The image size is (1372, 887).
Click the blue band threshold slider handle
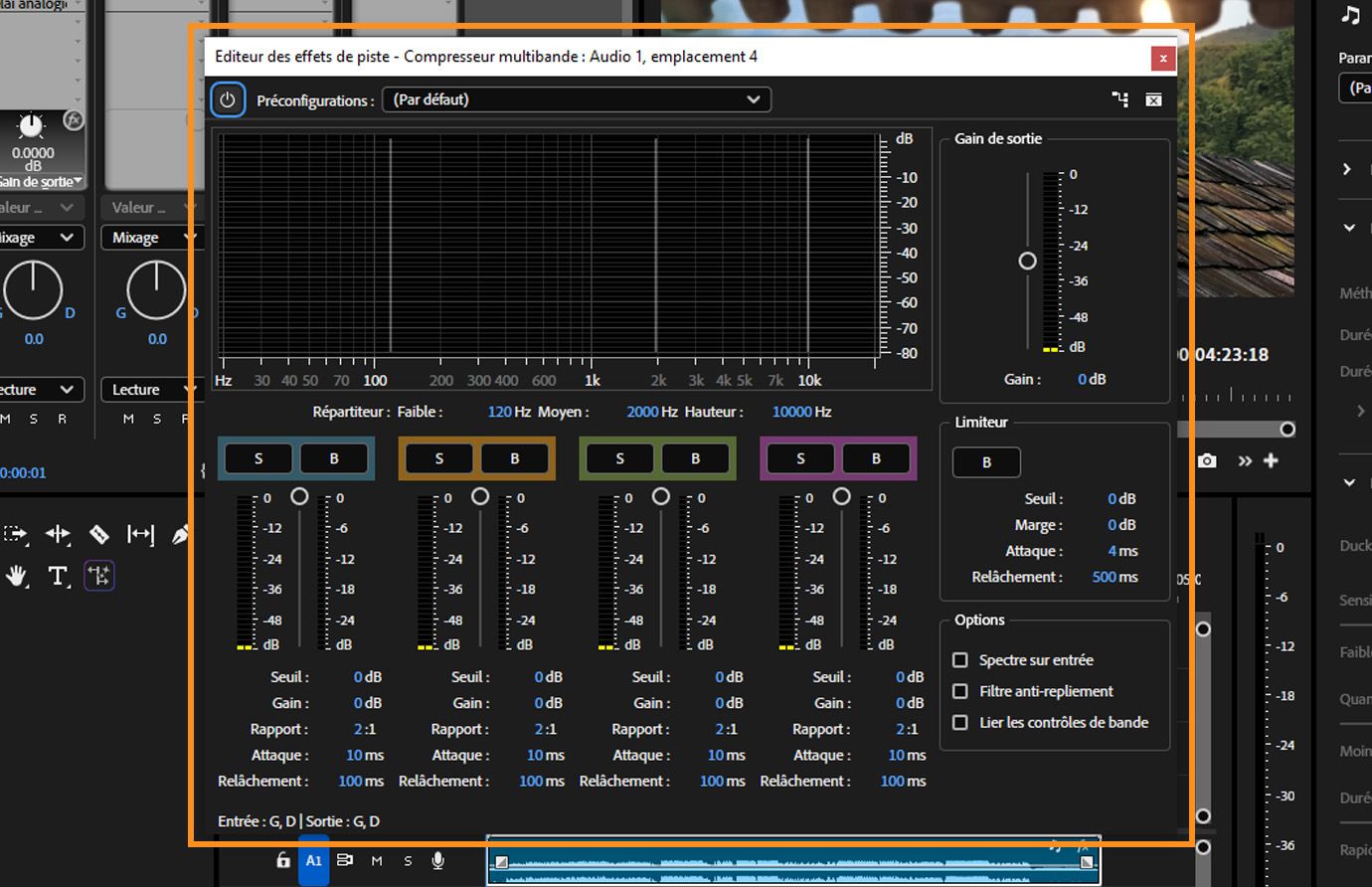[299, 495]
